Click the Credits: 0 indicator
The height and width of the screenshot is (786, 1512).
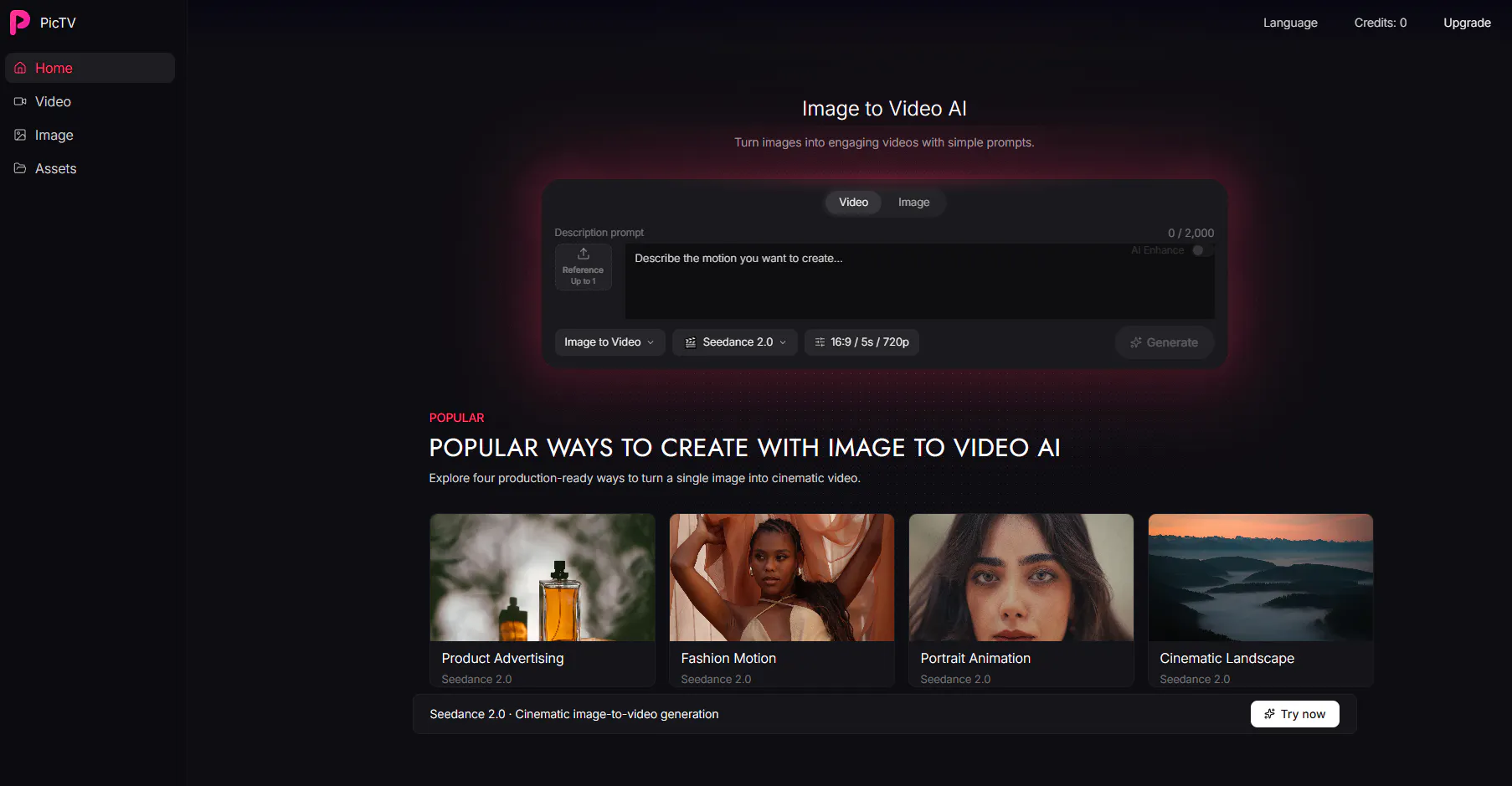[x=1381, y=23]
